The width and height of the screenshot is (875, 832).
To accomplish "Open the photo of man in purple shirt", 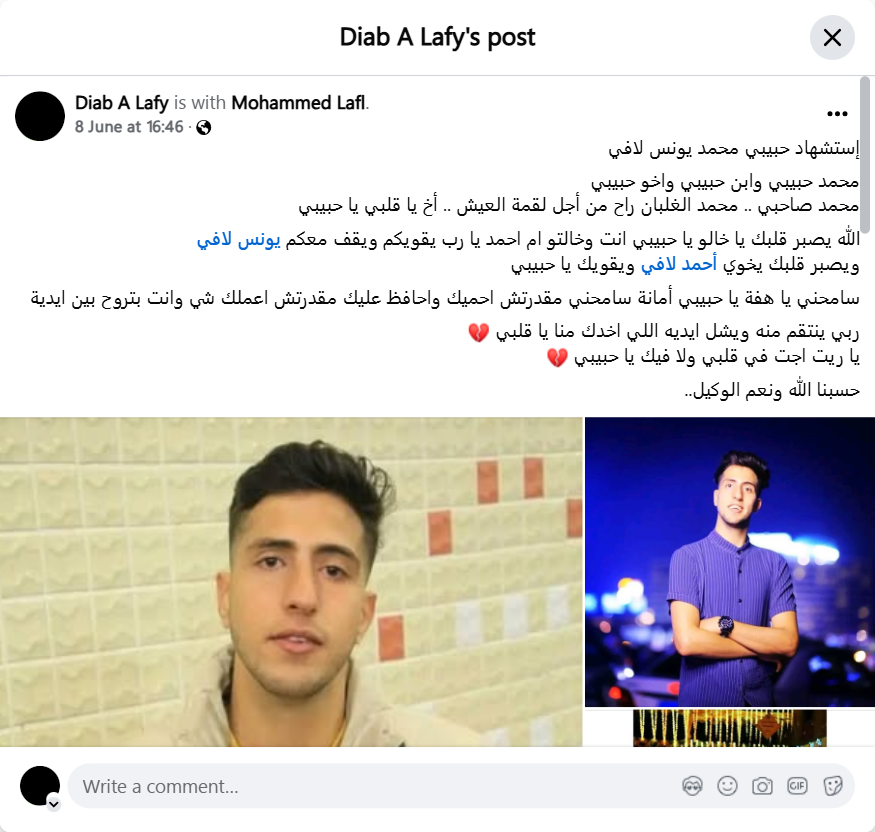I will tap(730, 562).
